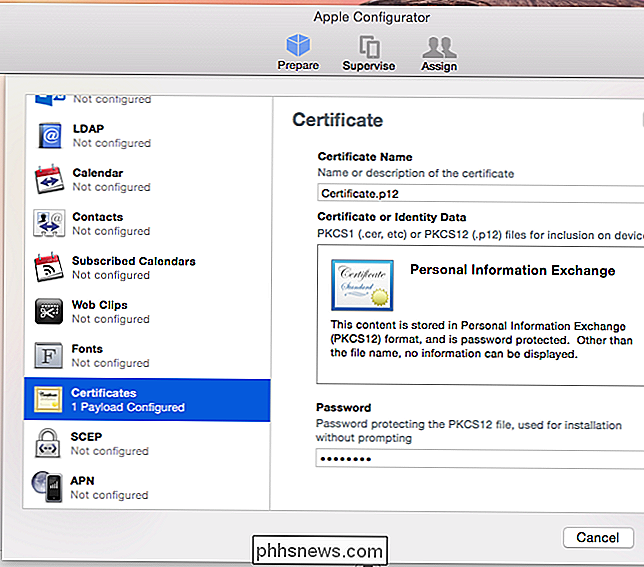Click the Certificate Name input field
This screenshot has height=567, width=644.
[481, 193]
